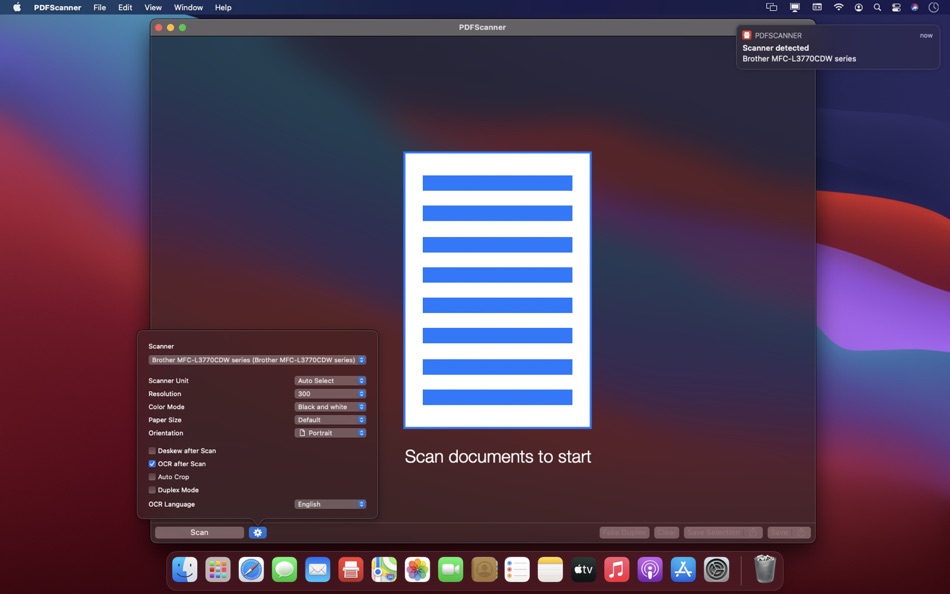Open Notes from the dock
The image size is (950, 594).
(x=550, y=570)
